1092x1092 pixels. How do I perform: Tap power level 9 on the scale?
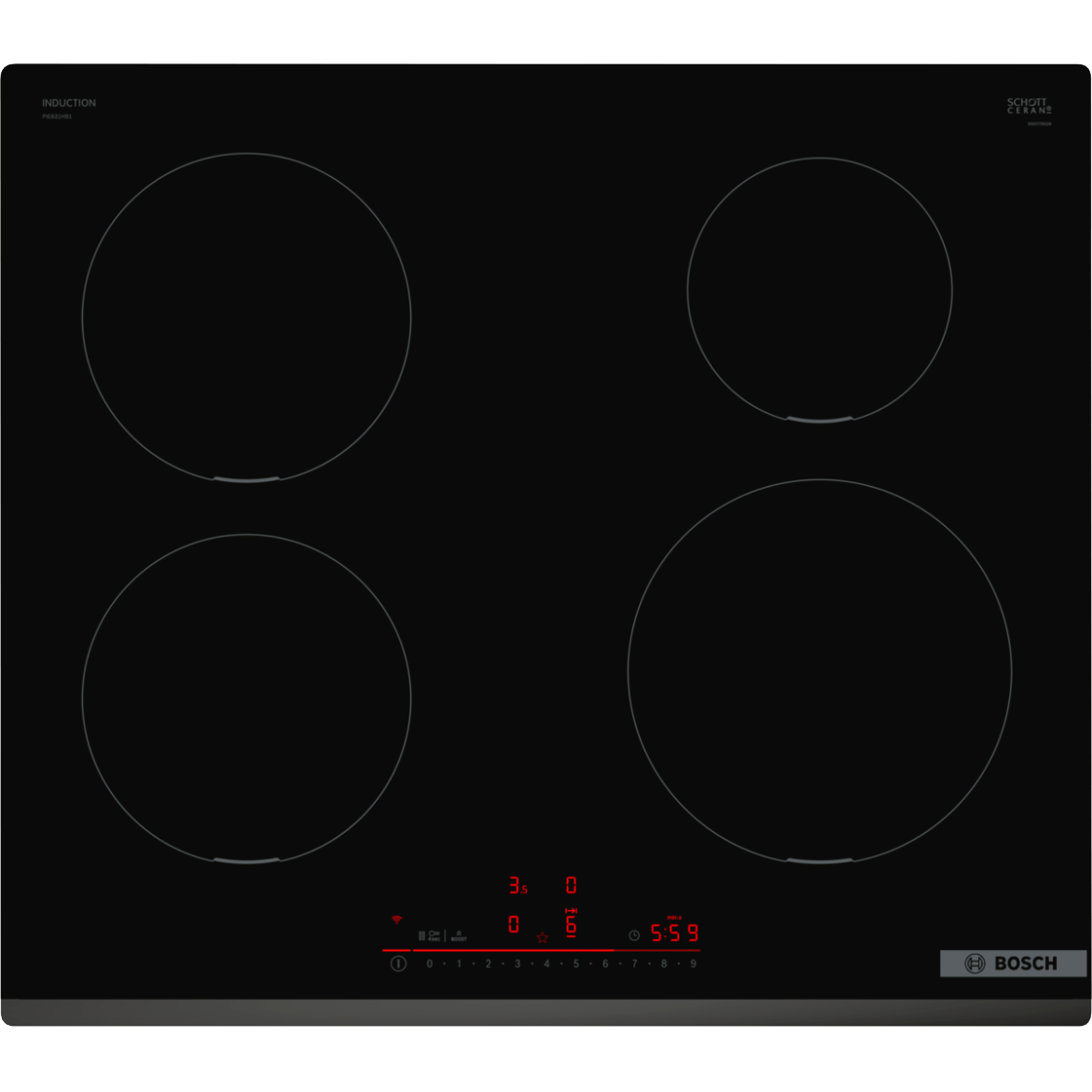(693, 964)
